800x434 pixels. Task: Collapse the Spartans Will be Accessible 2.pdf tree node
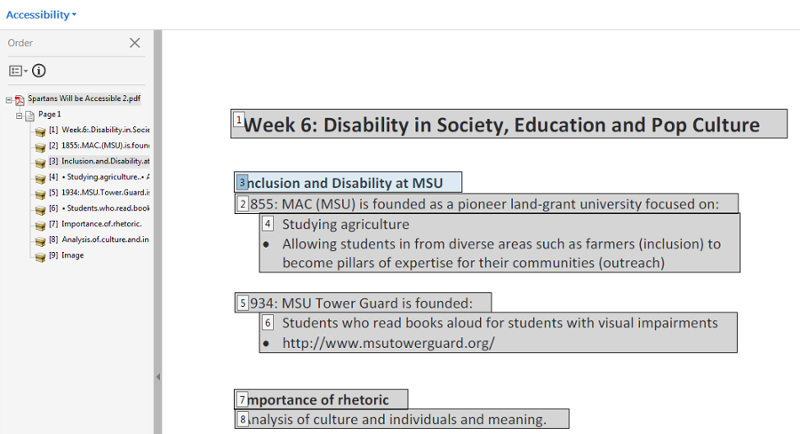pyautogui.click(x=9, y=100)
